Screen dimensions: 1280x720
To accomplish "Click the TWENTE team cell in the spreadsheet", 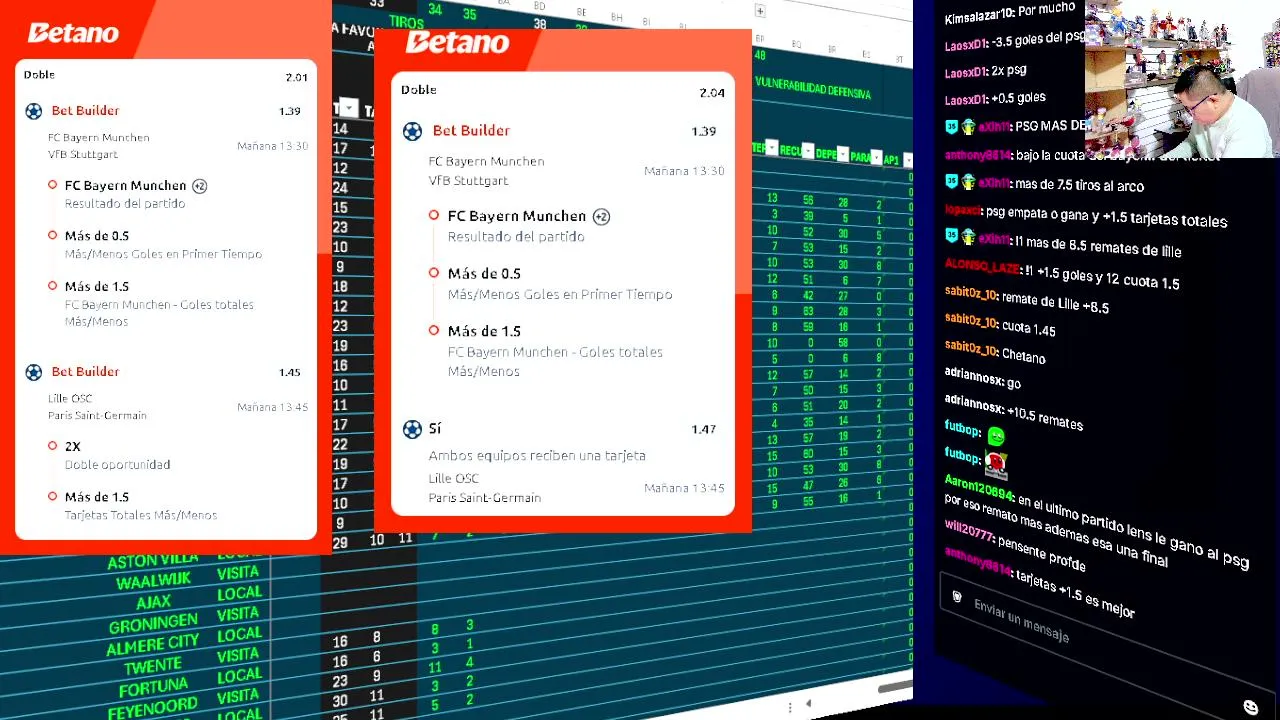I will (153, 667).
